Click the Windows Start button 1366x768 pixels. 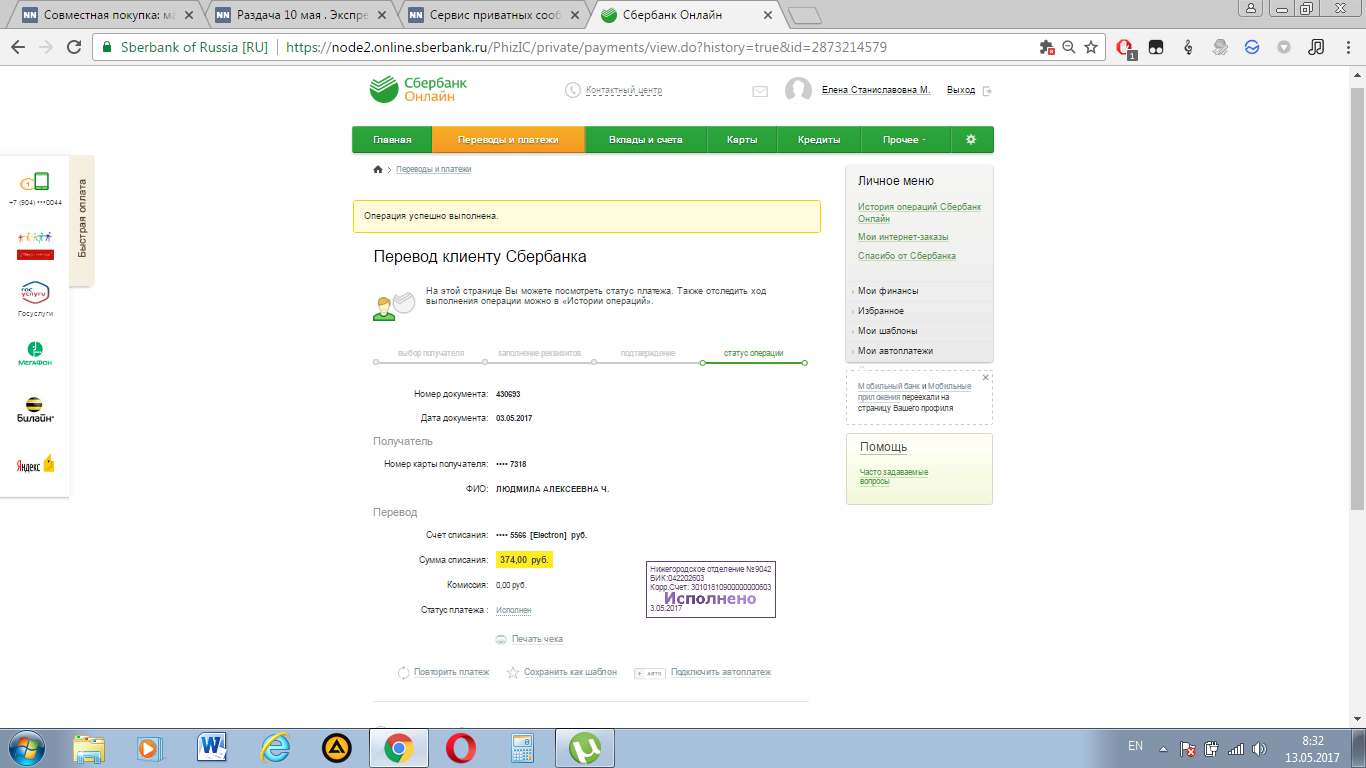[27, 747]
